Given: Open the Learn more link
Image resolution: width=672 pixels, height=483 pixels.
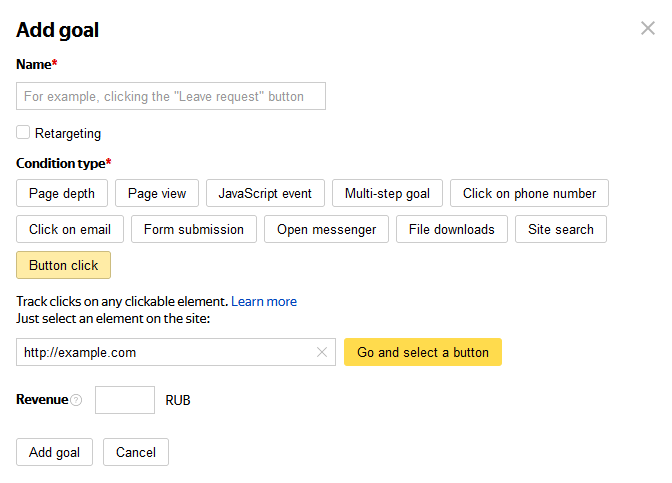Looking at the screenshot, I should pos(264,301).
